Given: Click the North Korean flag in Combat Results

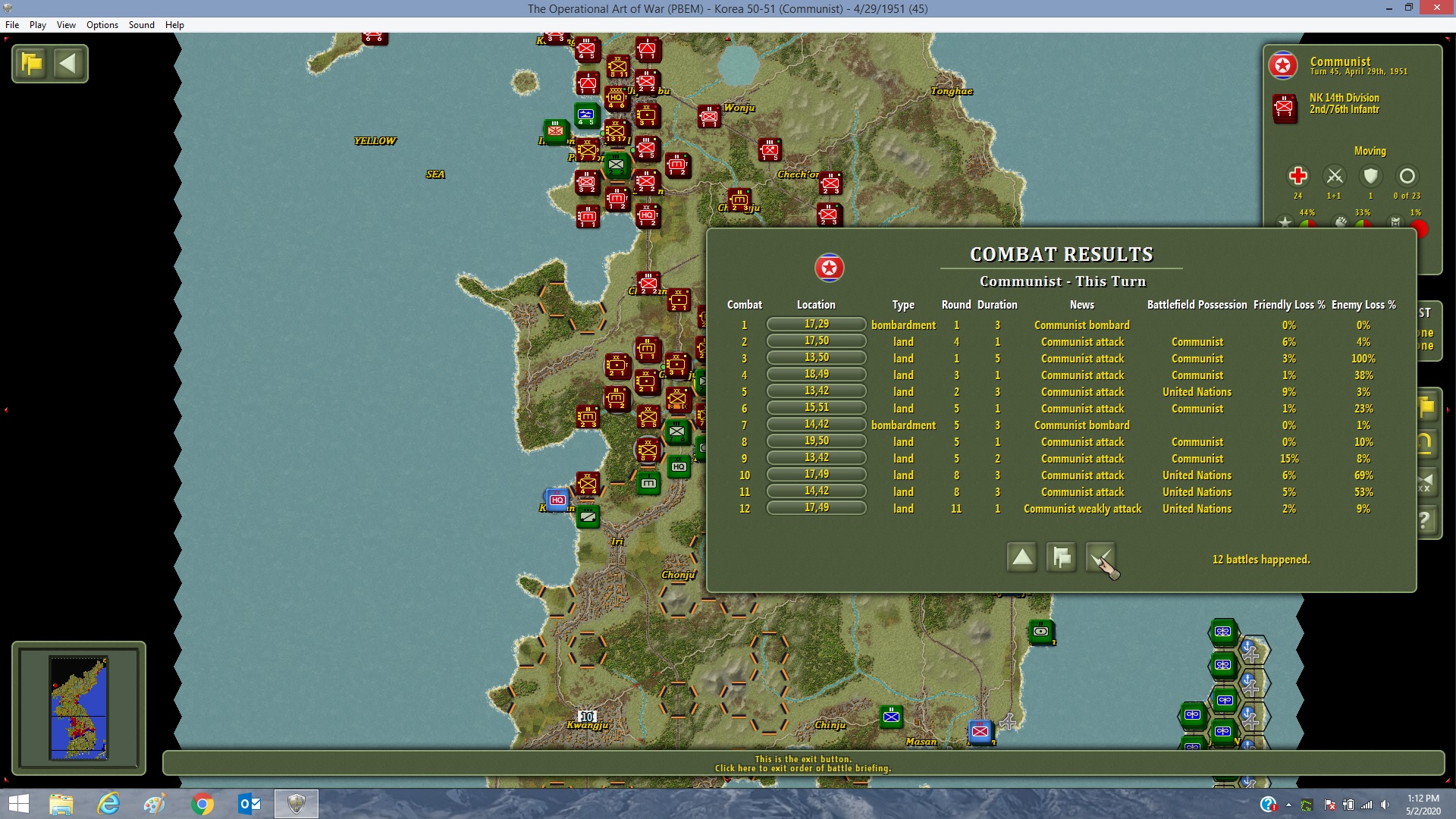Looking at the screenshot, I should click(829, 268).
